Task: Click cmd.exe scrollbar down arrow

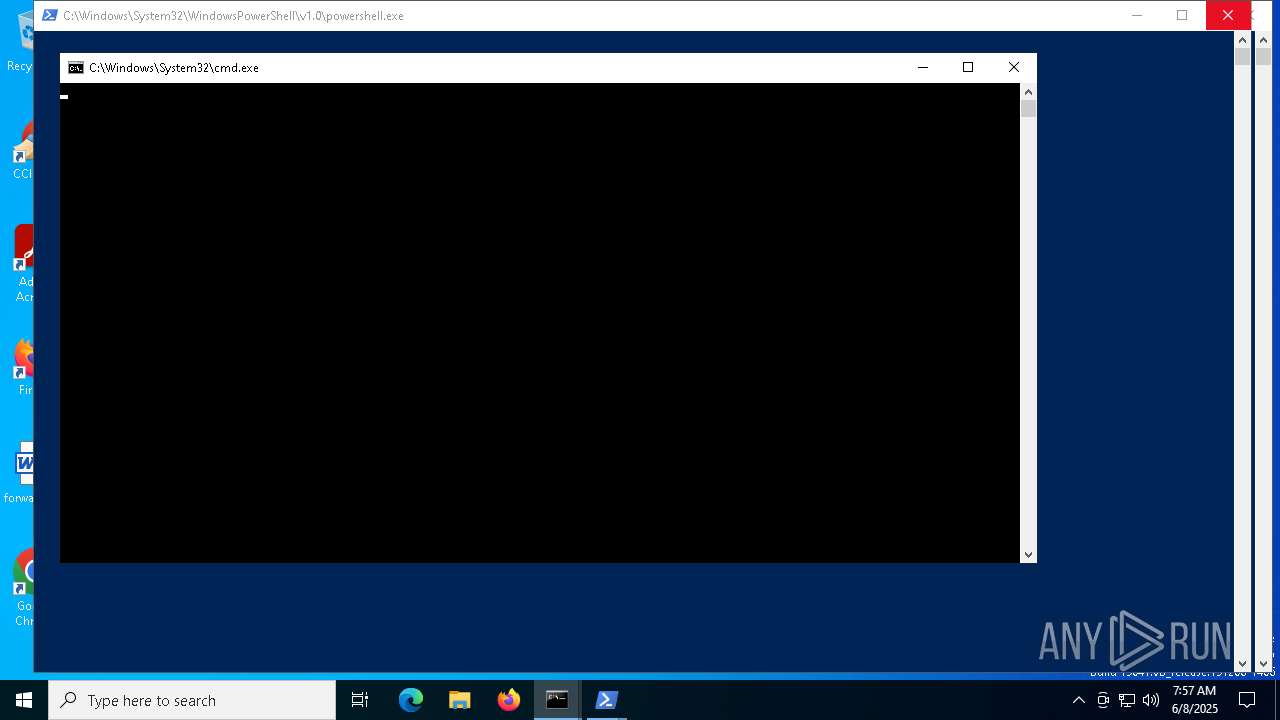Action: click(1028, 555)
